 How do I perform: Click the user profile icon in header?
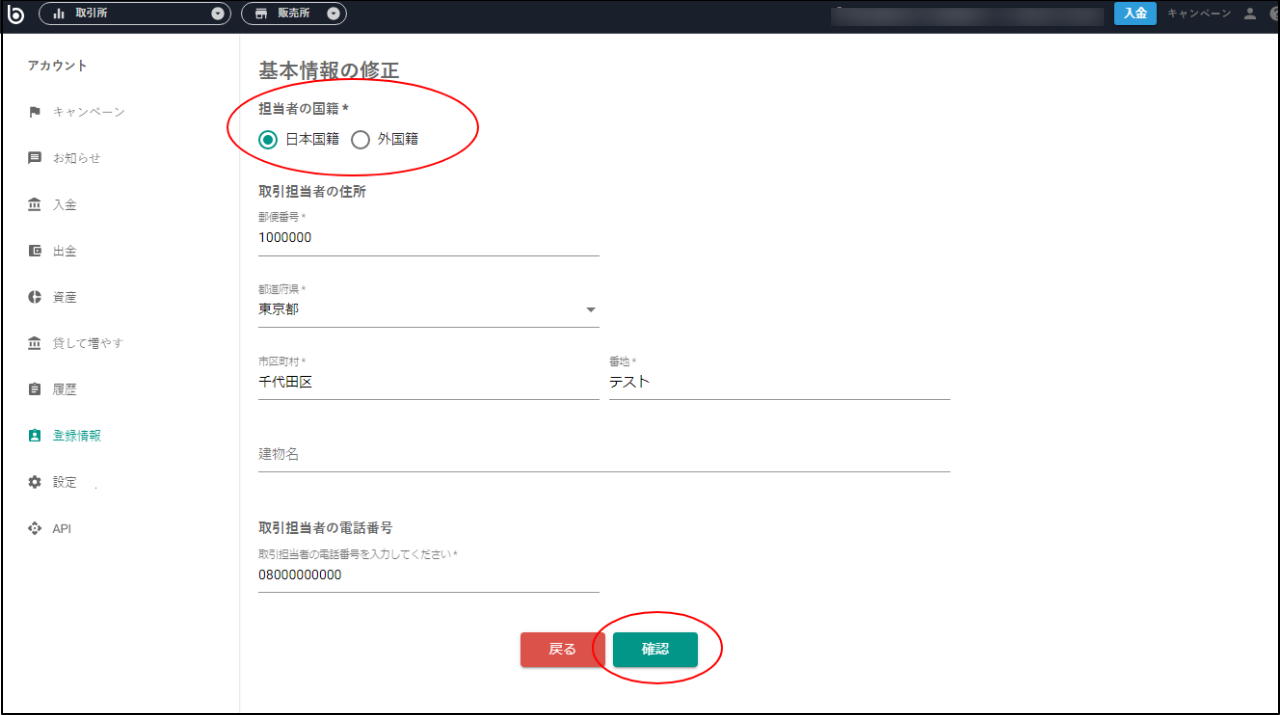[x=1250, y=14]
